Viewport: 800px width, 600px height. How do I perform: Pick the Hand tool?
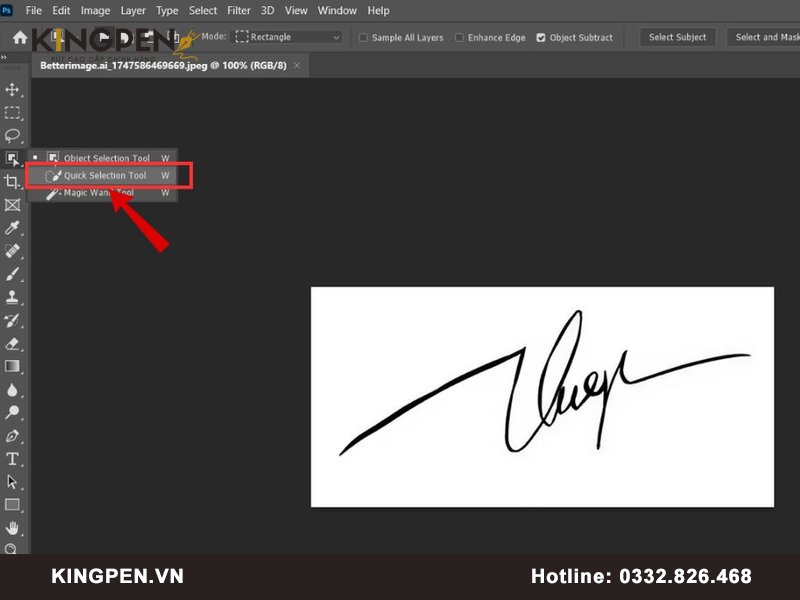pyautogui.click(x=13, y=528)
